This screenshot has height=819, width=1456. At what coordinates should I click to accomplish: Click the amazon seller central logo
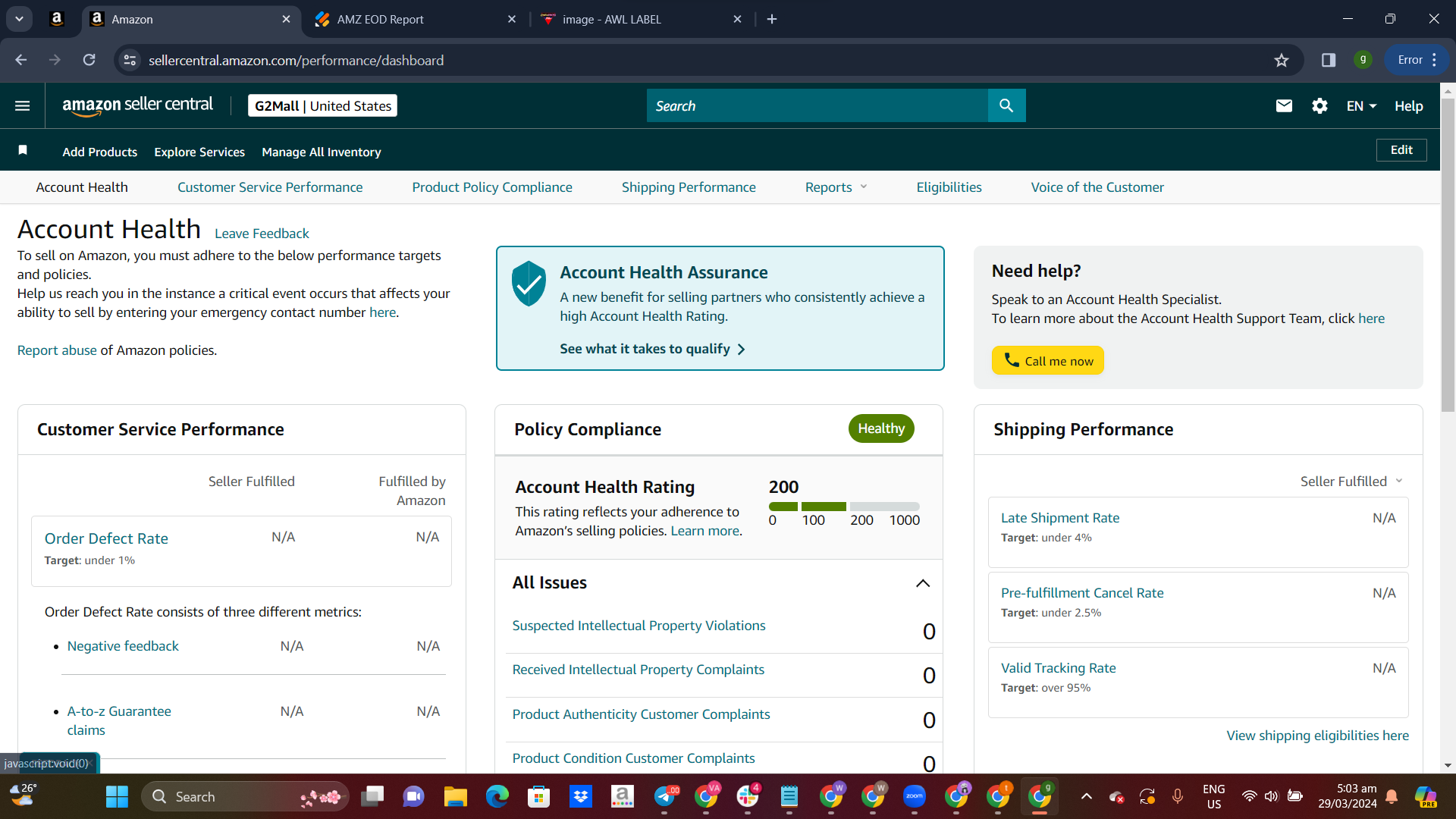(x=137, y=105)
